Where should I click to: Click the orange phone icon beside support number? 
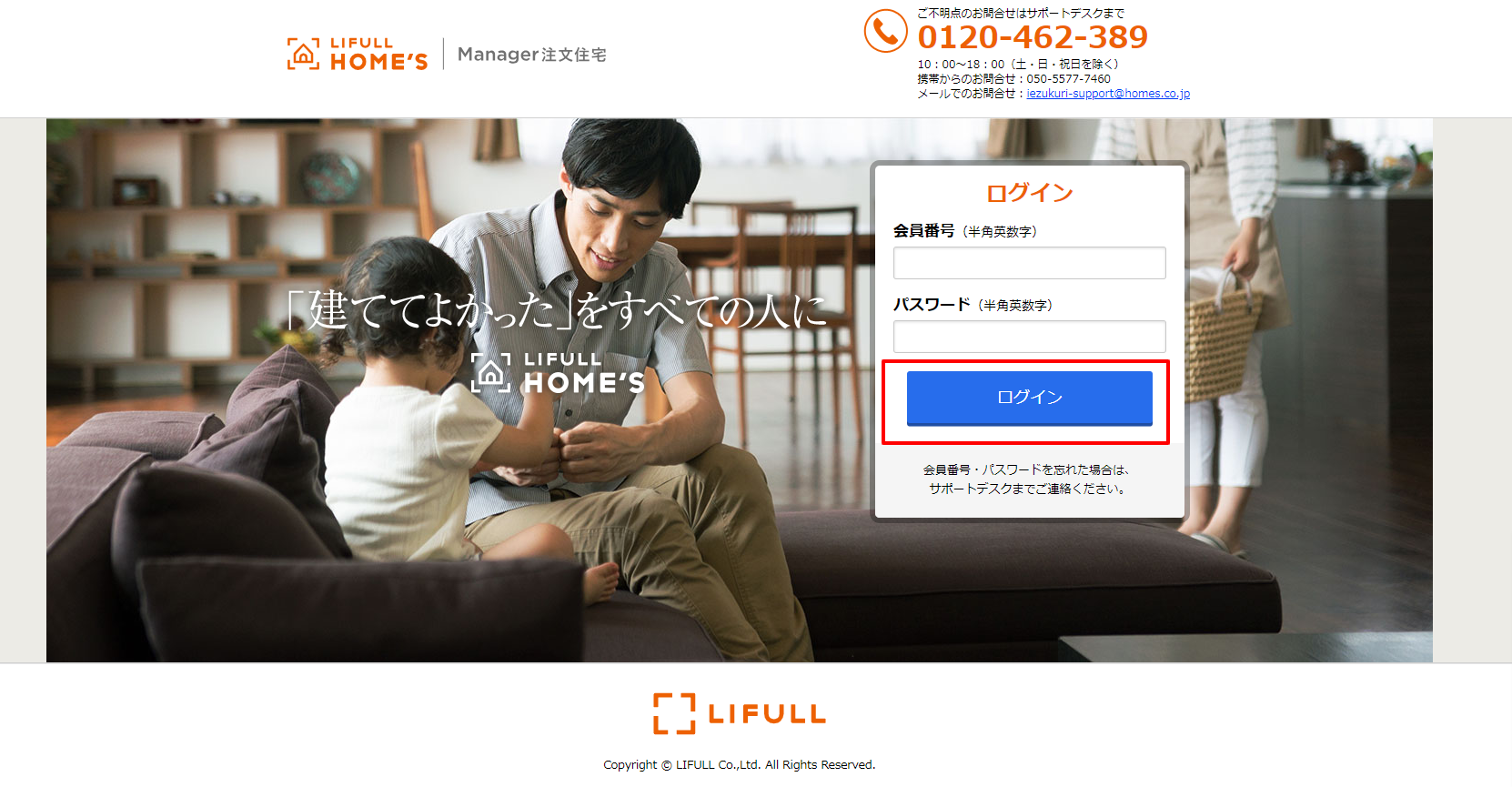[x=885, y=31]
